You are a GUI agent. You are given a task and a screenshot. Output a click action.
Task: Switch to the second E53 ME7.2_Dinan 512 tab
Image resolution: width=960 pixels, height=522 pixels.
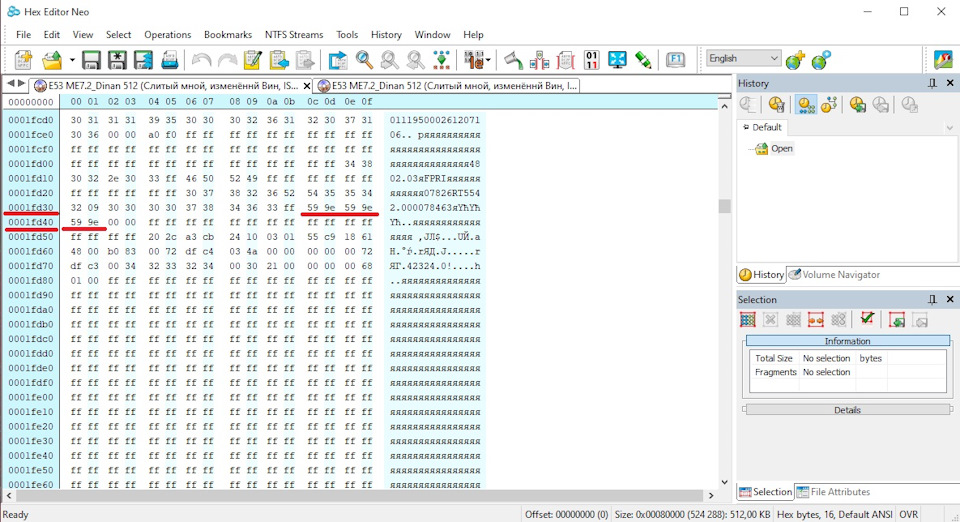(x=448, y=86)
